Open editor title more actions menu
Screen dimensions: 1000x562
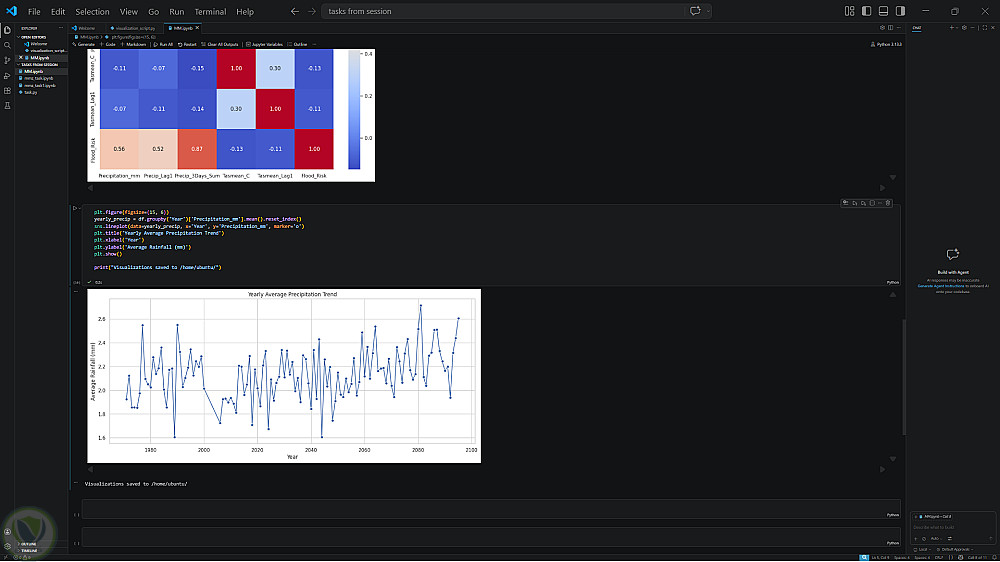pyautogui.click(x=899, y=28)
